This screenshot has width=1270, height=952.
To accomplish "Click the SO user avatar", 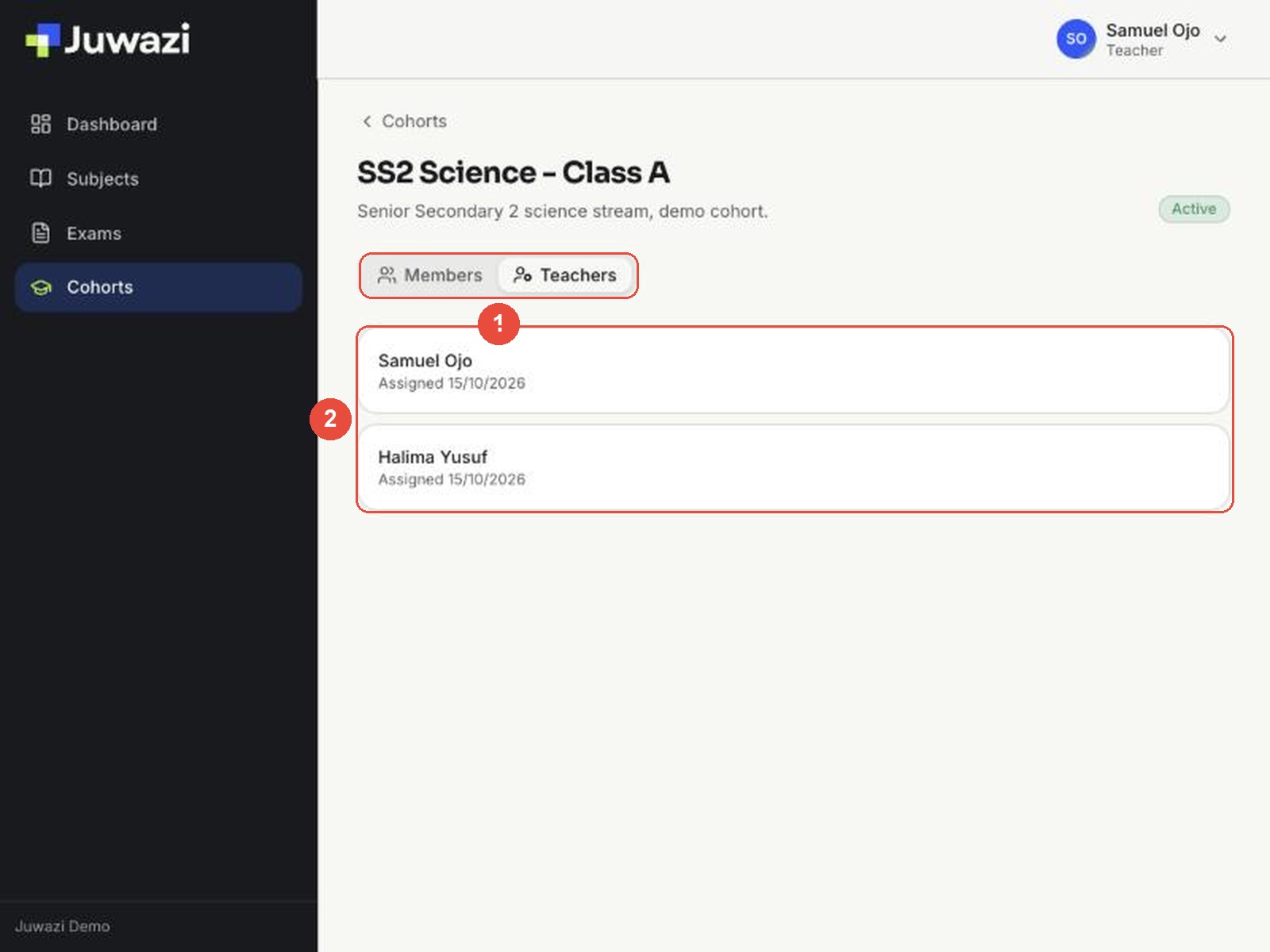I will point(1076,39).
